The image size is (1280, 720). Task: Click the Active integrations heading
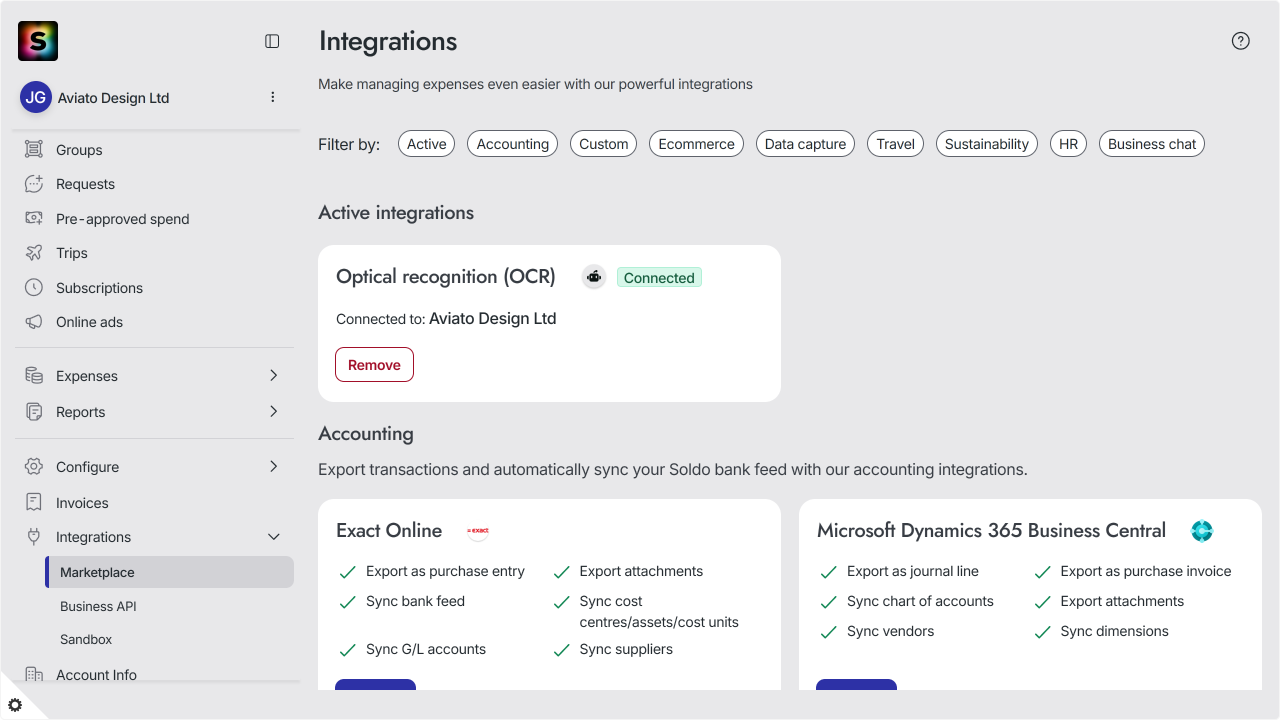click(396, 213)
